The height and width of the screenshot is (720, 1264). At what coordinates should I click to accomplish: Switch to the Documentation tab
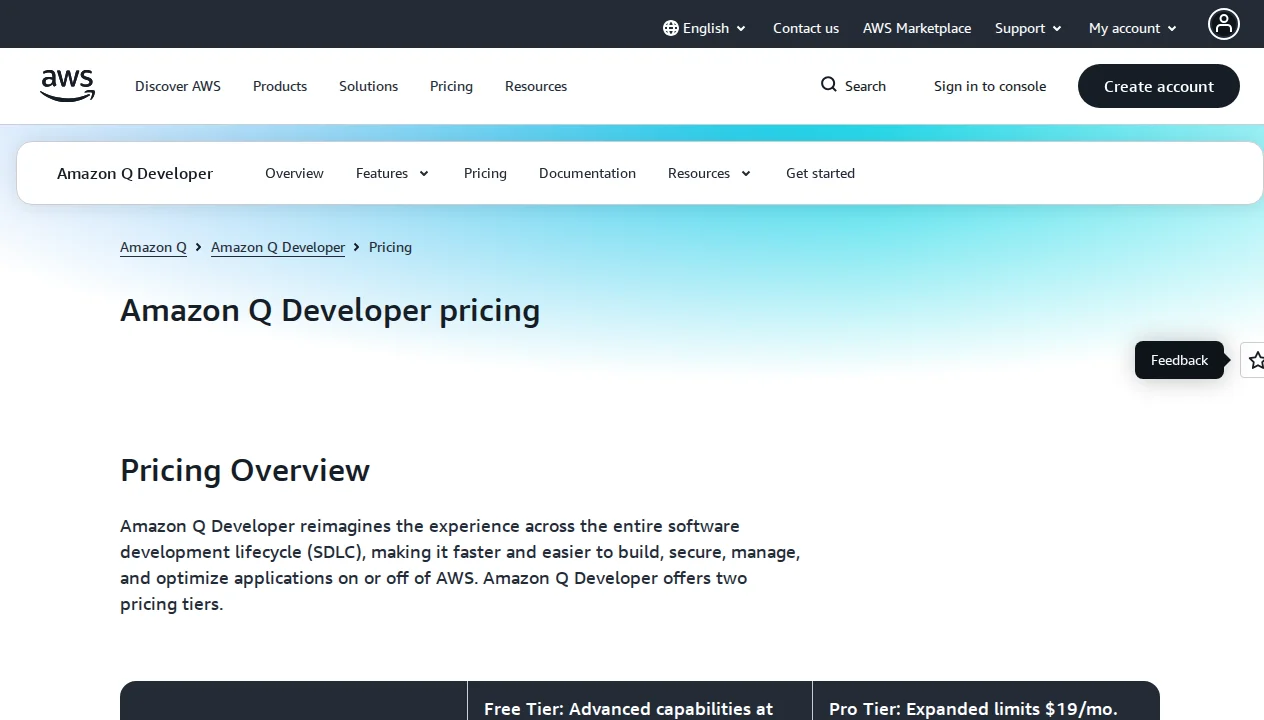coord(587,173)
